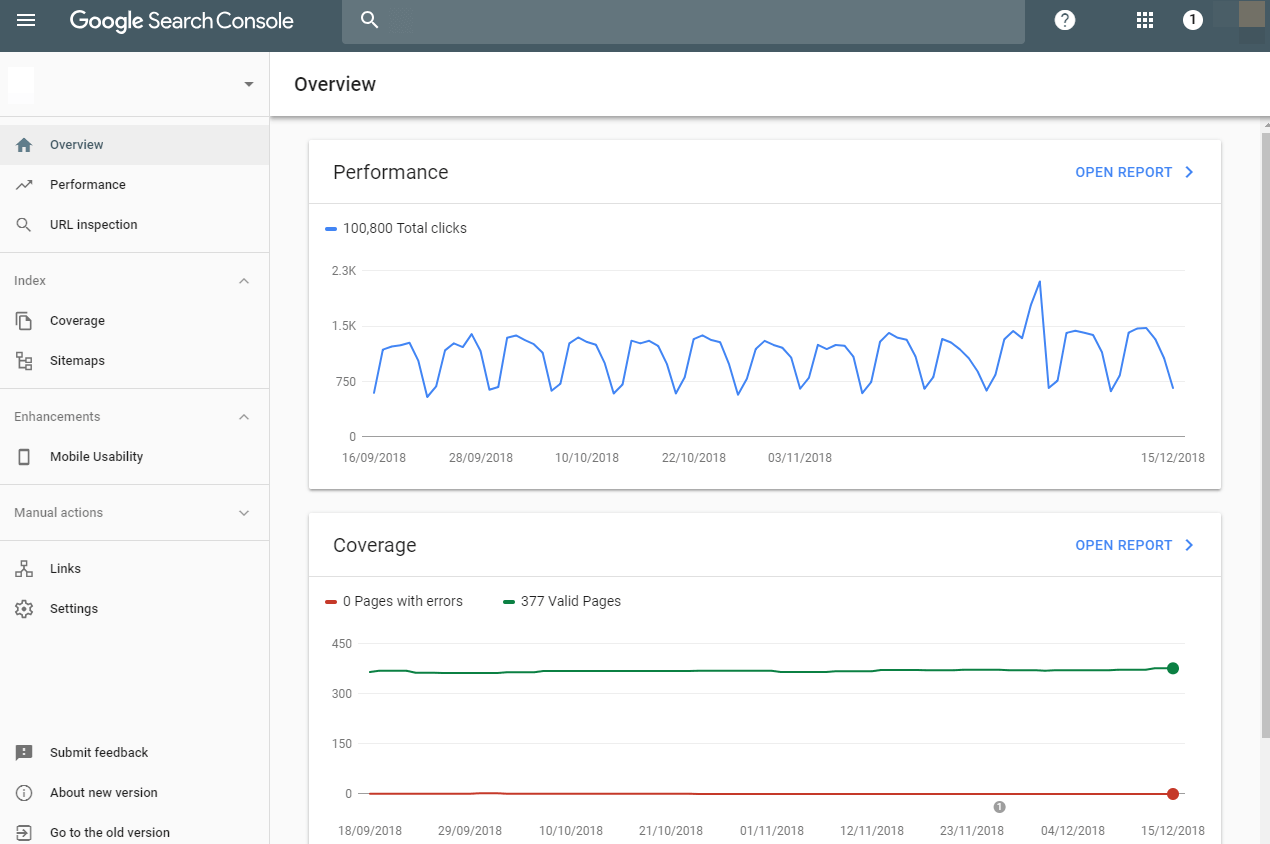Open the Google apps grid
The width and height of the screenshot is (1270, 844).
(x=1144, y=20)
